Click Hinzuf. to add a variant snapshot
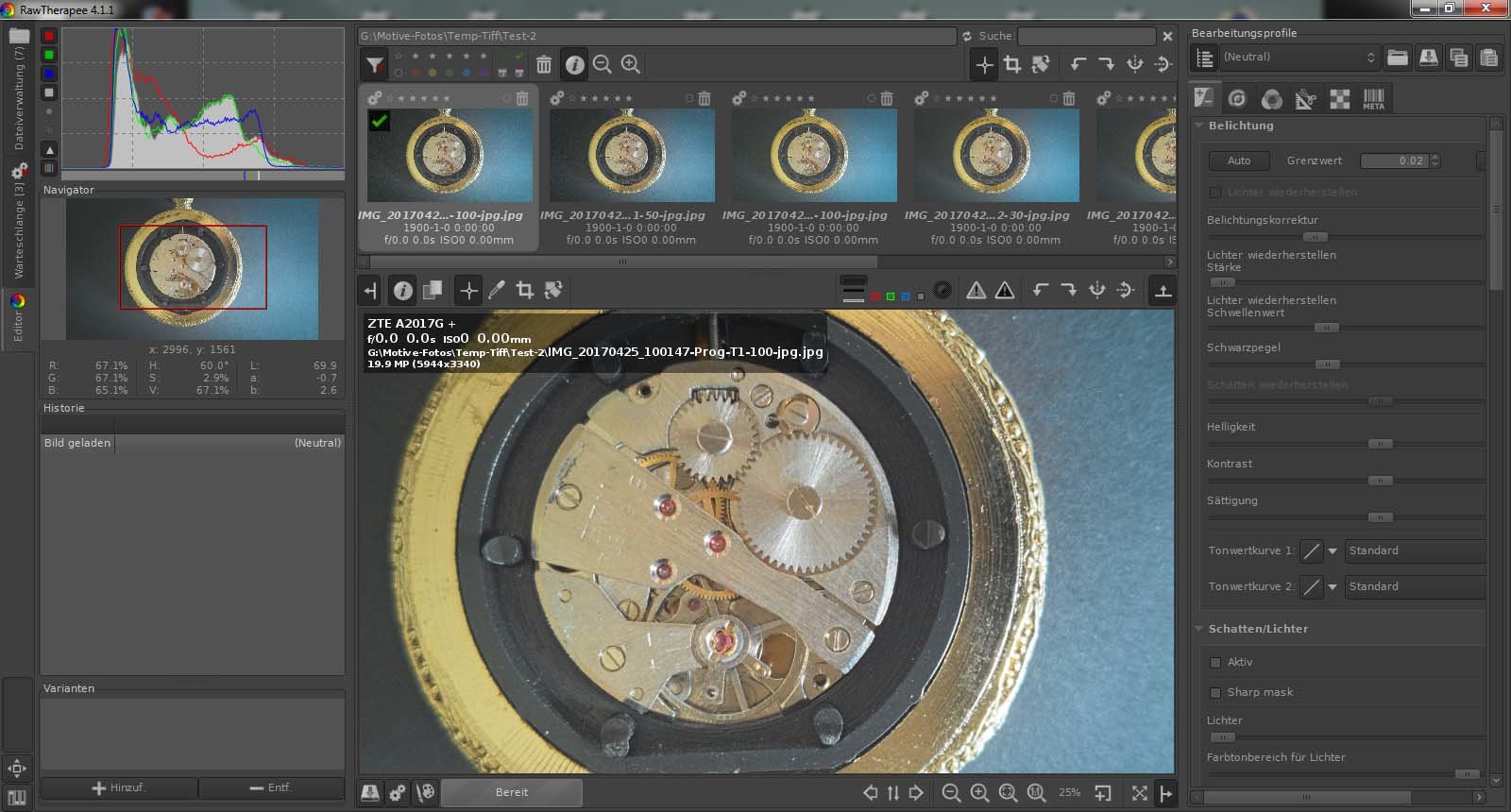 tap(119, 787)
